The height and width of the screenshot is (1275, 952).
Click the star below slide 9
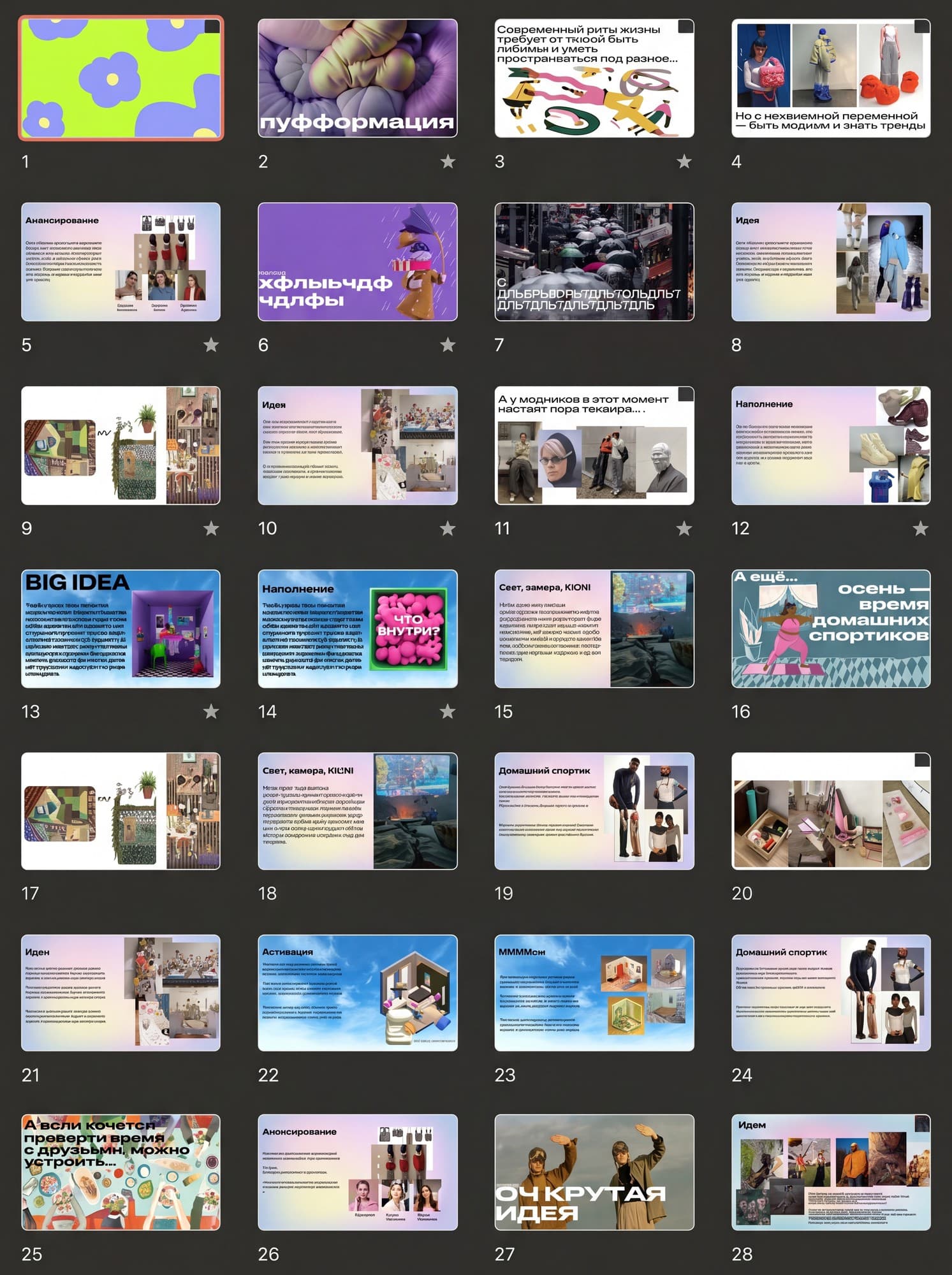click(211, 528)
